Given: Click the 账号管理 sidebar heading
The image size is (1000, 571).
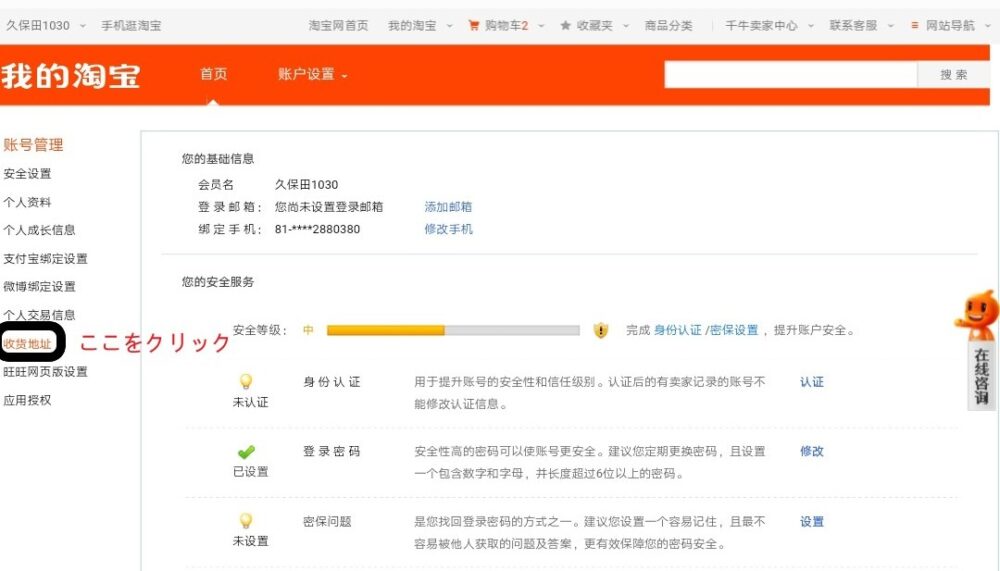Looking at the screenshot, I should (33, 145).
